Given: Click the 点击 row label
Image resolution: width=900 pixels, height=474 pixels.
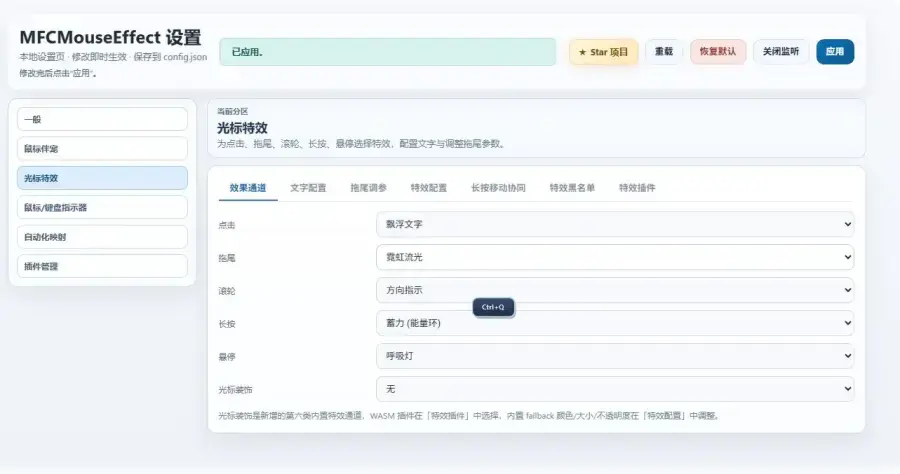Looking at the screenshot, I should coord(227,225).
